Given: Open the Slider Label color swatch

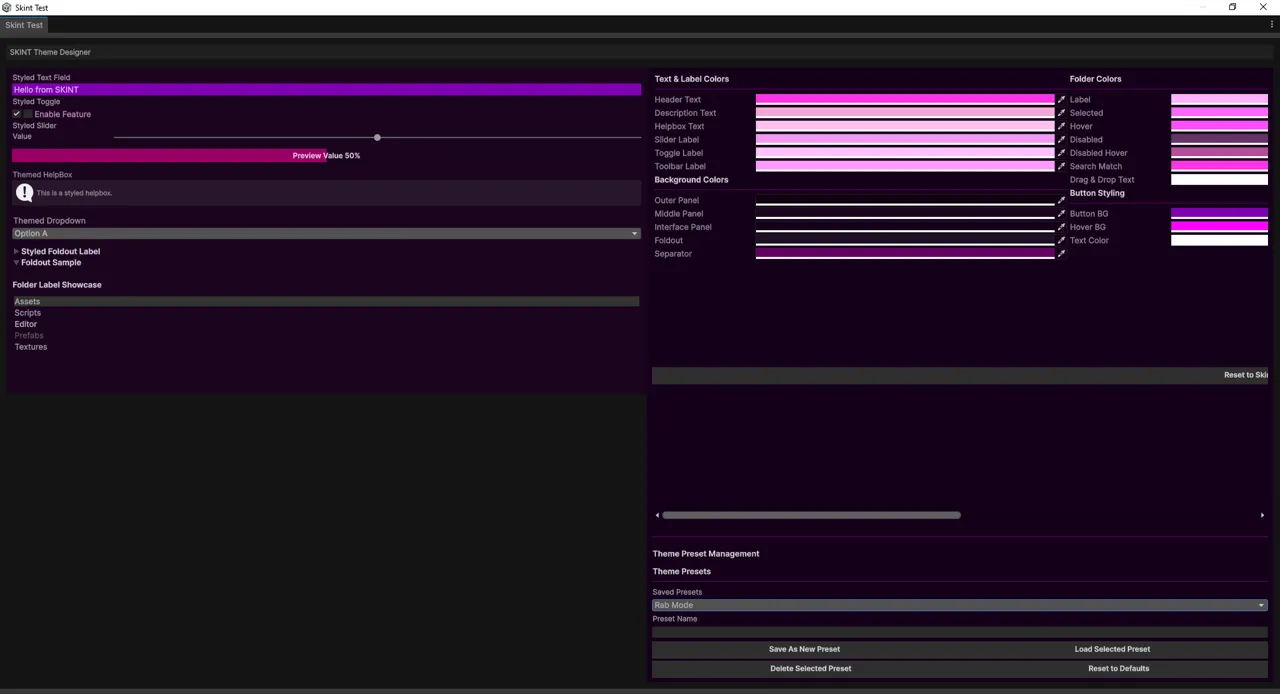Looking at the screenshot, I should tap(905, 140).
